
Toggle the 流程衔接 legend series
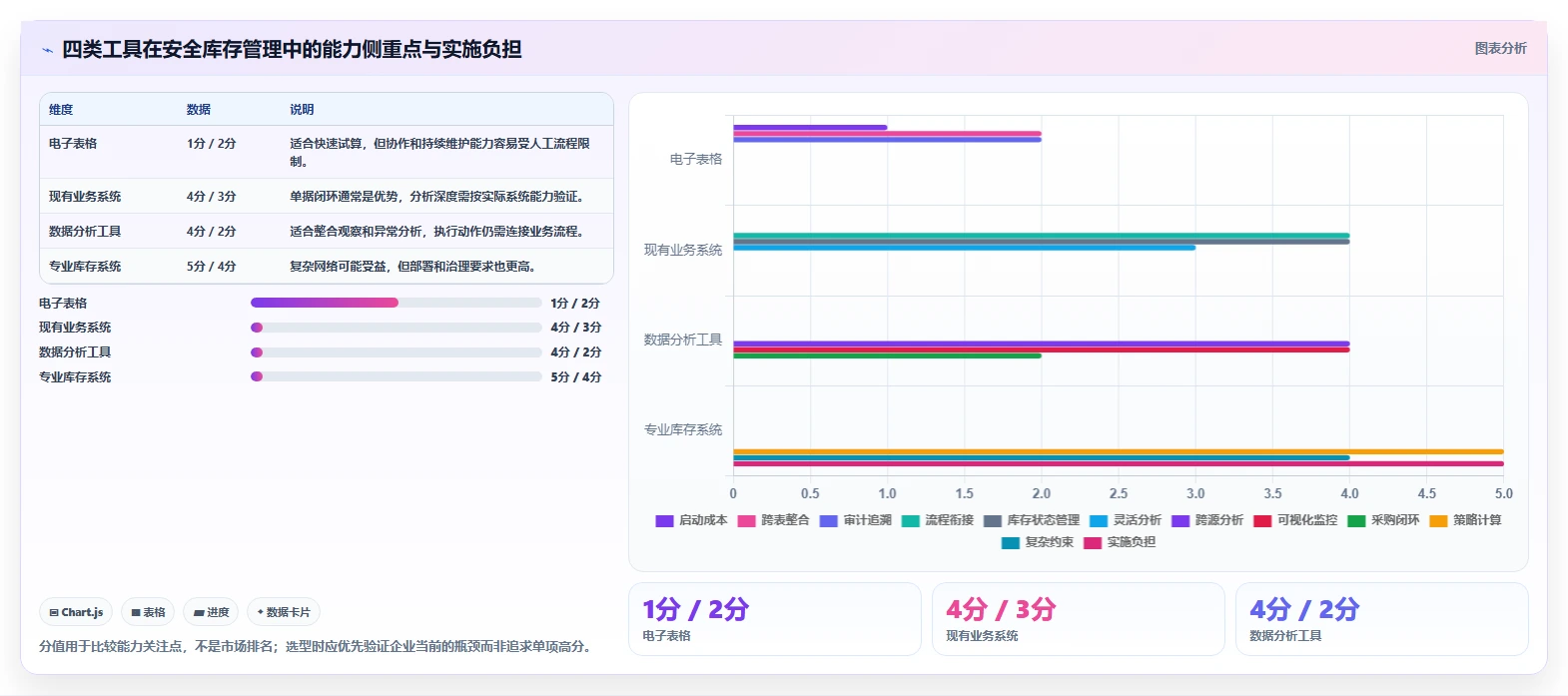pyautogui.click(x=937, y=520)
